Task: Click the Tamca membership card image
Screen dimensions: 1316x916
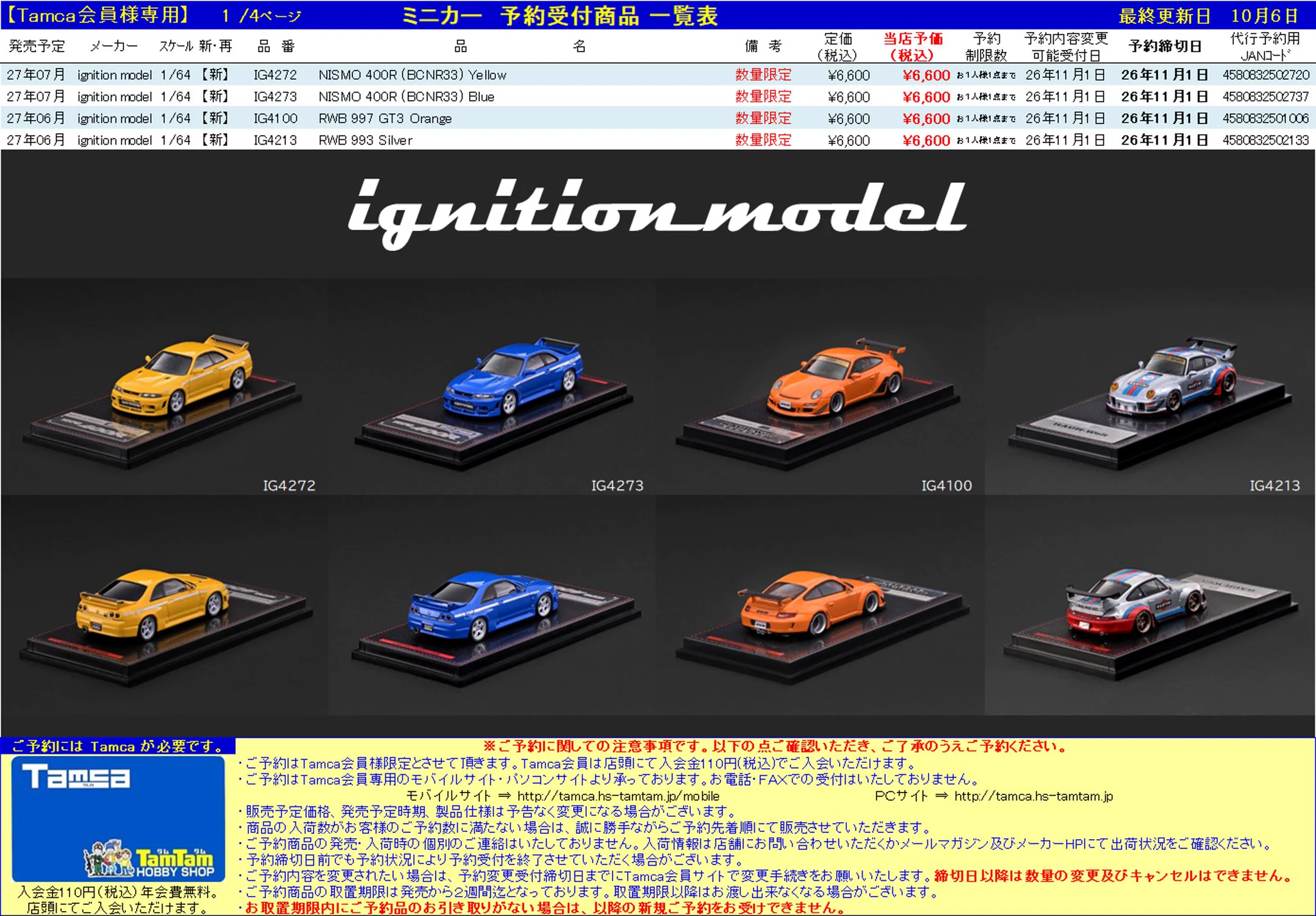Action: coord(118,818)
